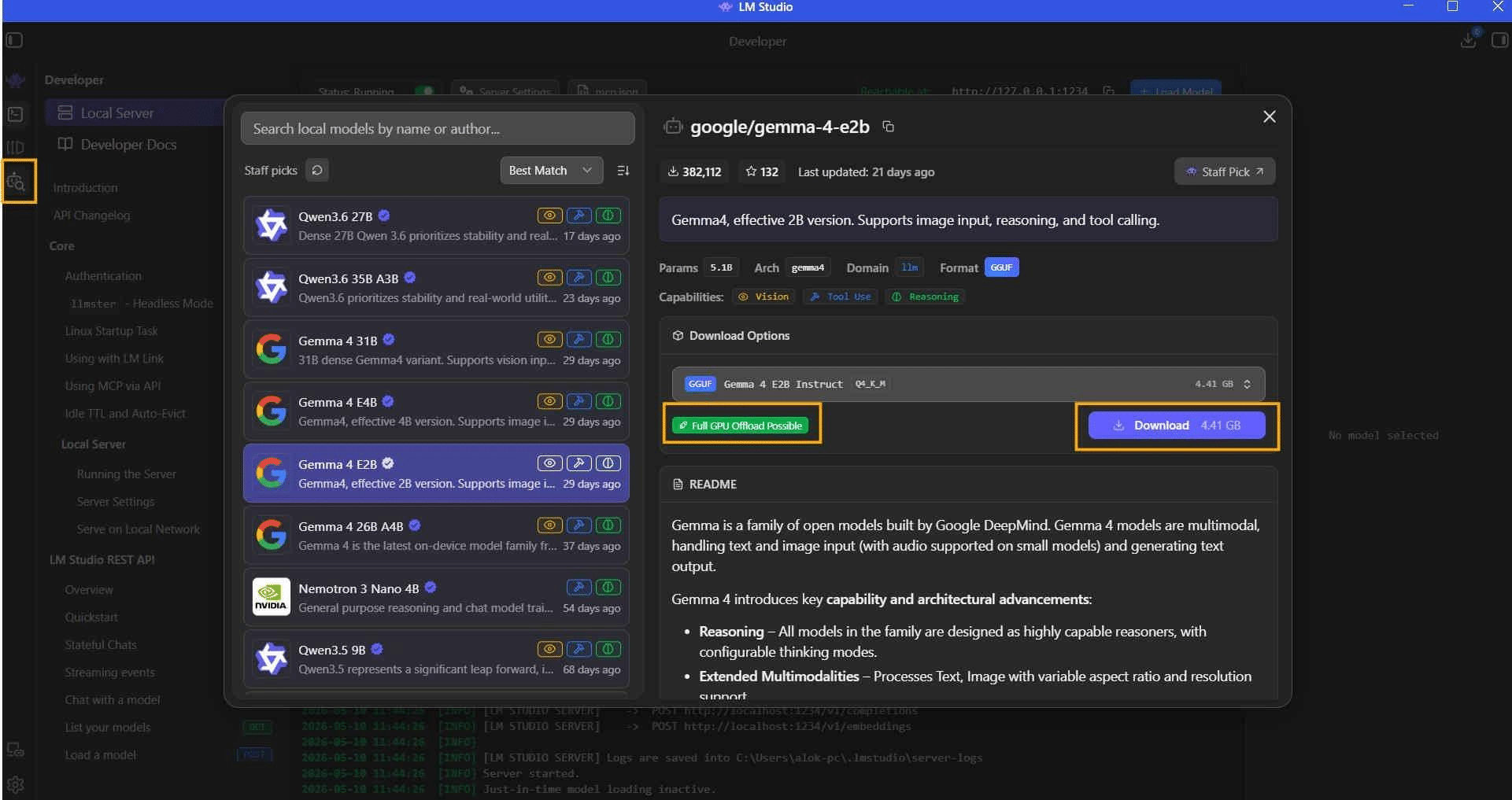Close the model search dialog
The height and width of the screenshot is (800, 1512).
click(x=1269, y=116)
